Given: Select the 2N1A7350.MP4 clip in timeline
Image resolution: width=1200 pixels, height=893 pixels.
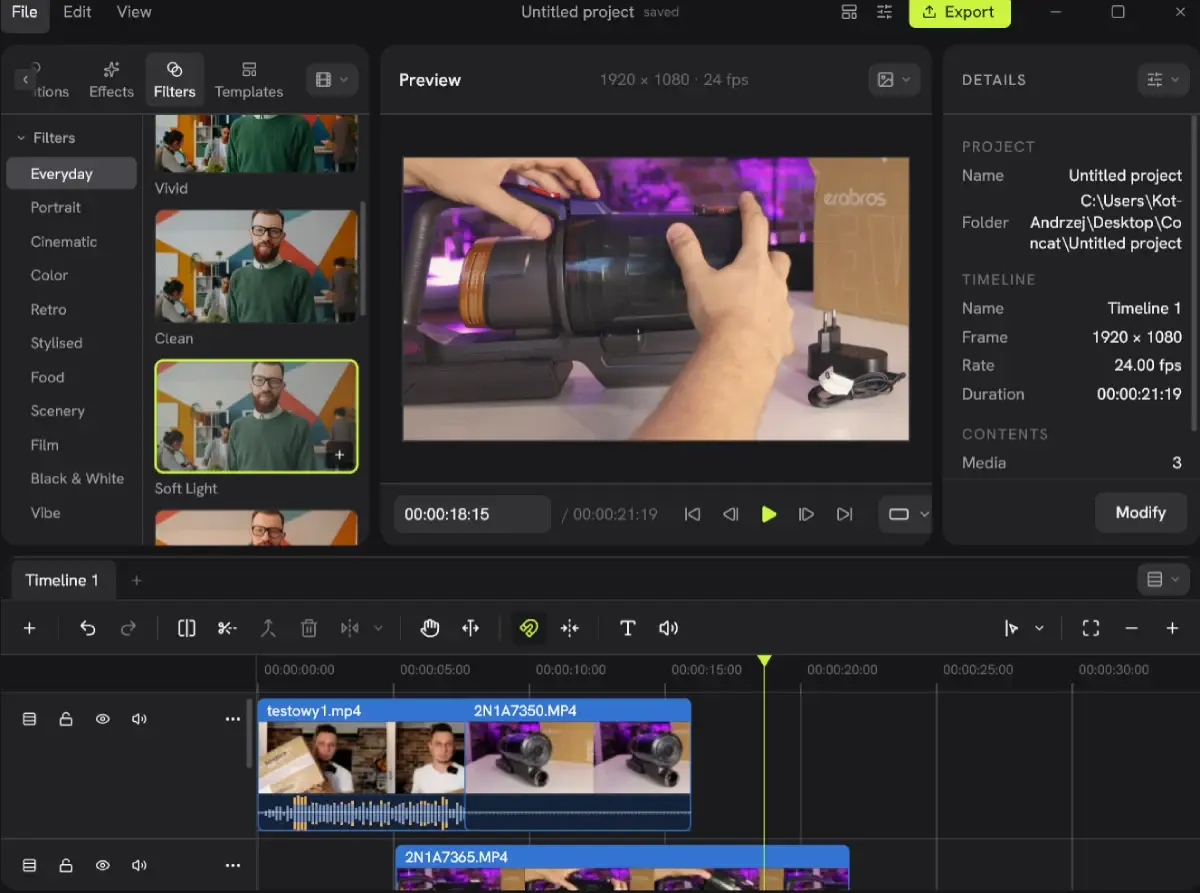Looking at the screenshot, I should [x=578, y=764].
